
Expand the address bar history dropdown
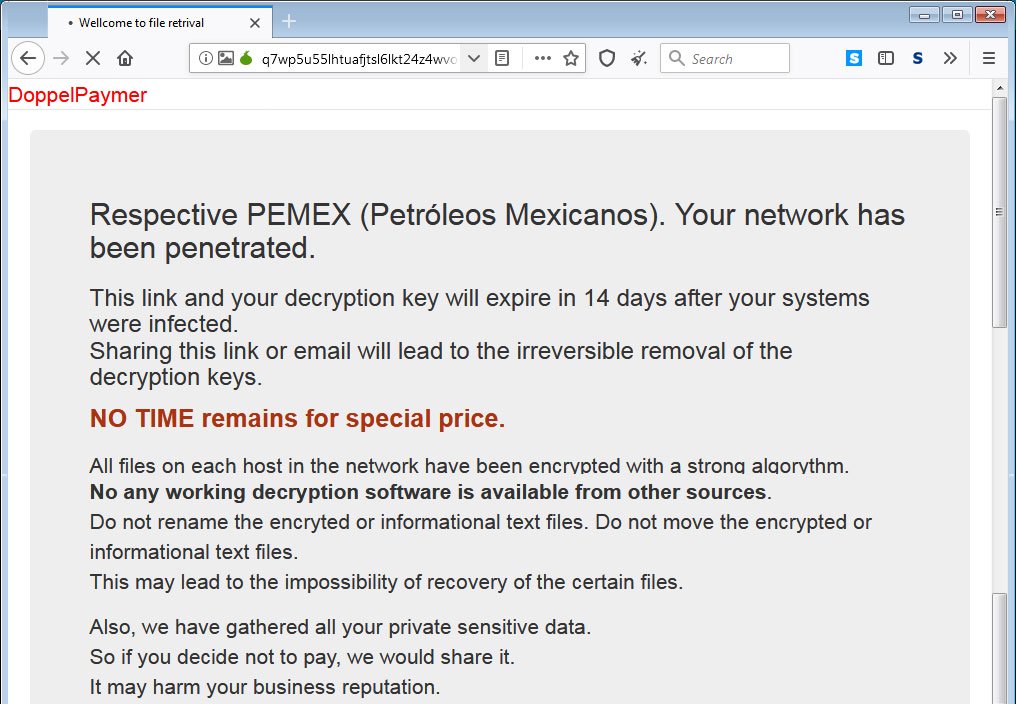[475, 58]
